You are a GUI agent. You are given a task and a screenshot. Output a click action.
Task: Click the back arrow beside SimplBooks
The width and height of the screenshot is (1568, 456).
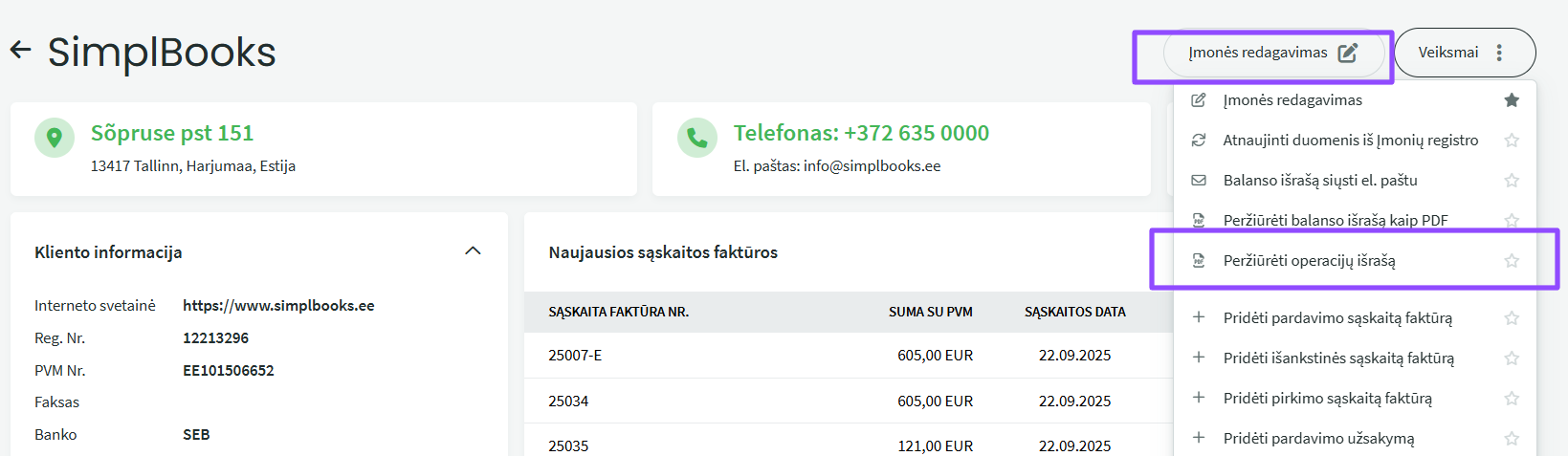click(x=20, y=50)
